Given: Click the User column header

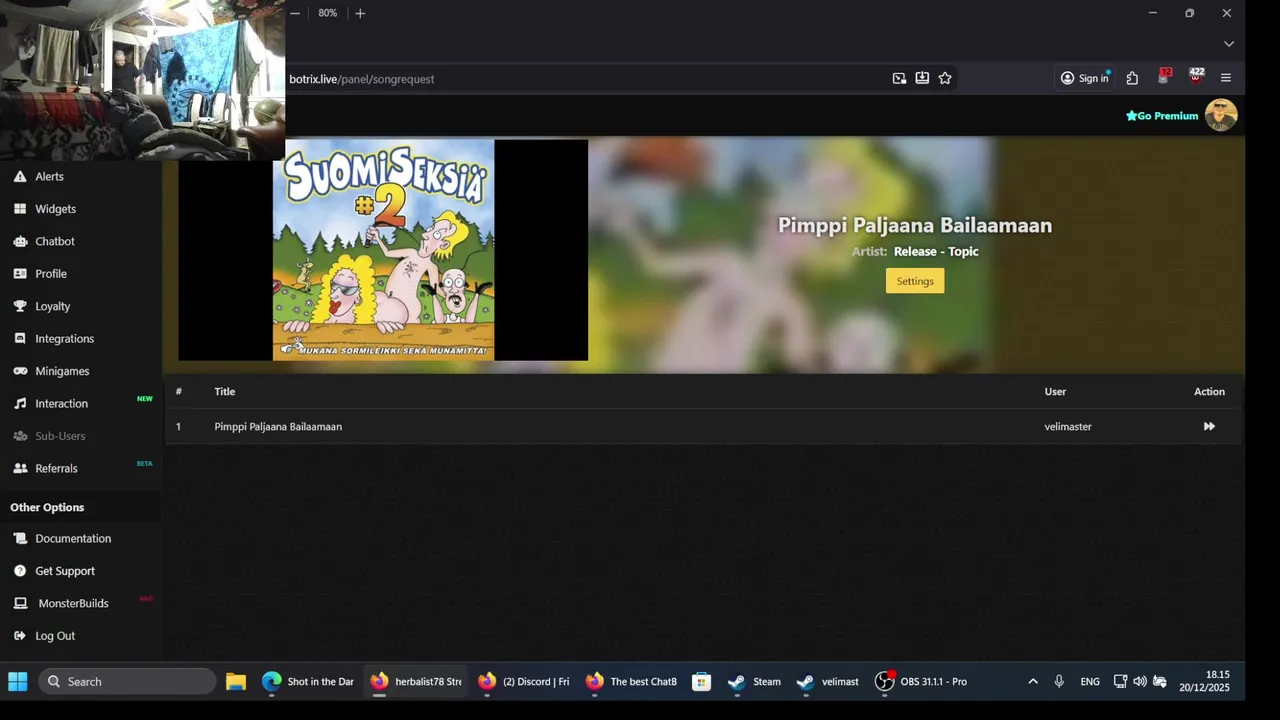Looking at the screenshot, I should 1055,391.
